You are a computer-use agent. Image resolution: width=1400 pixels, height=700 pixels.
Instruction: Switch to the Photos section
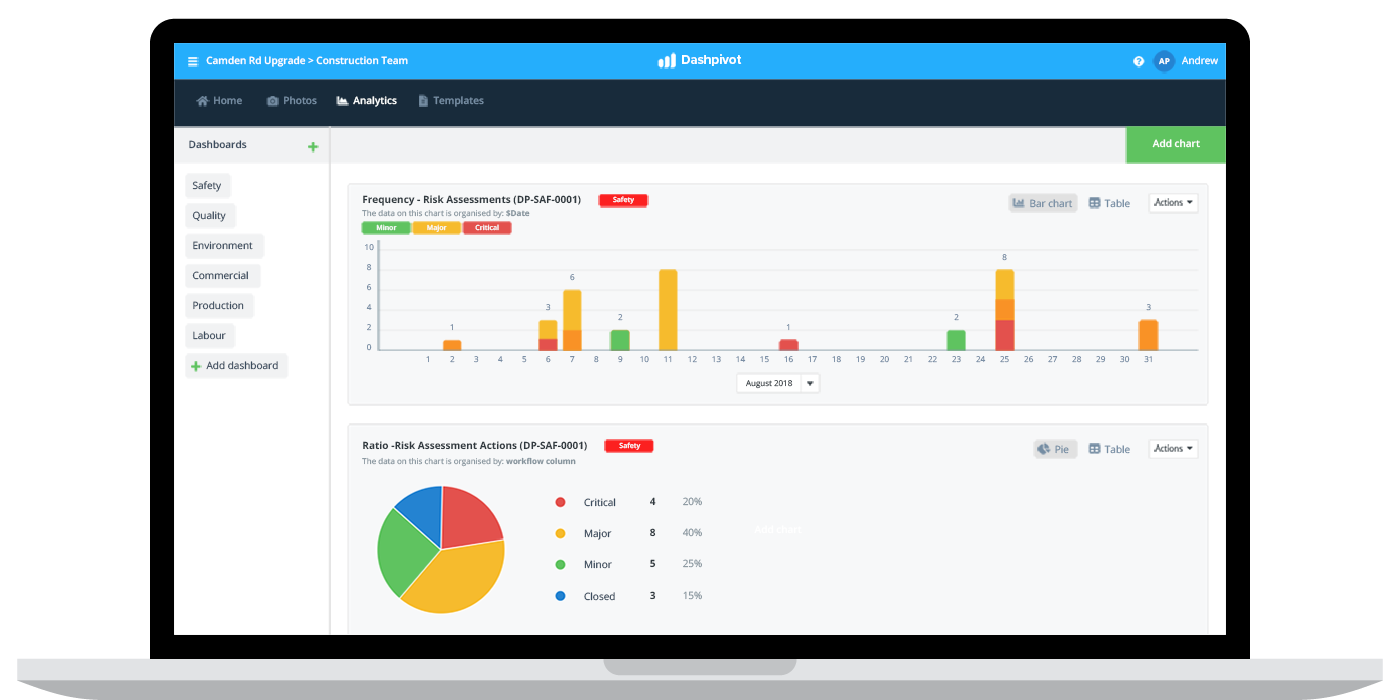click(291, 100)
